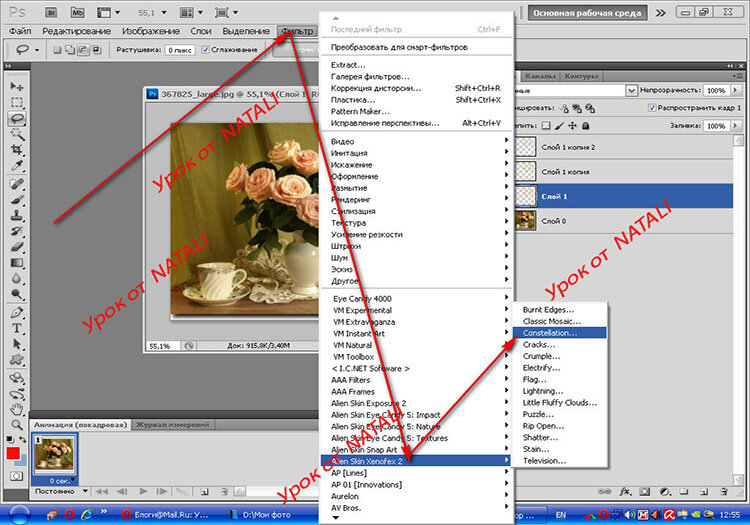Go to first animation frame
Viewport: 750px width, 525px height.
tap(101, 491)
